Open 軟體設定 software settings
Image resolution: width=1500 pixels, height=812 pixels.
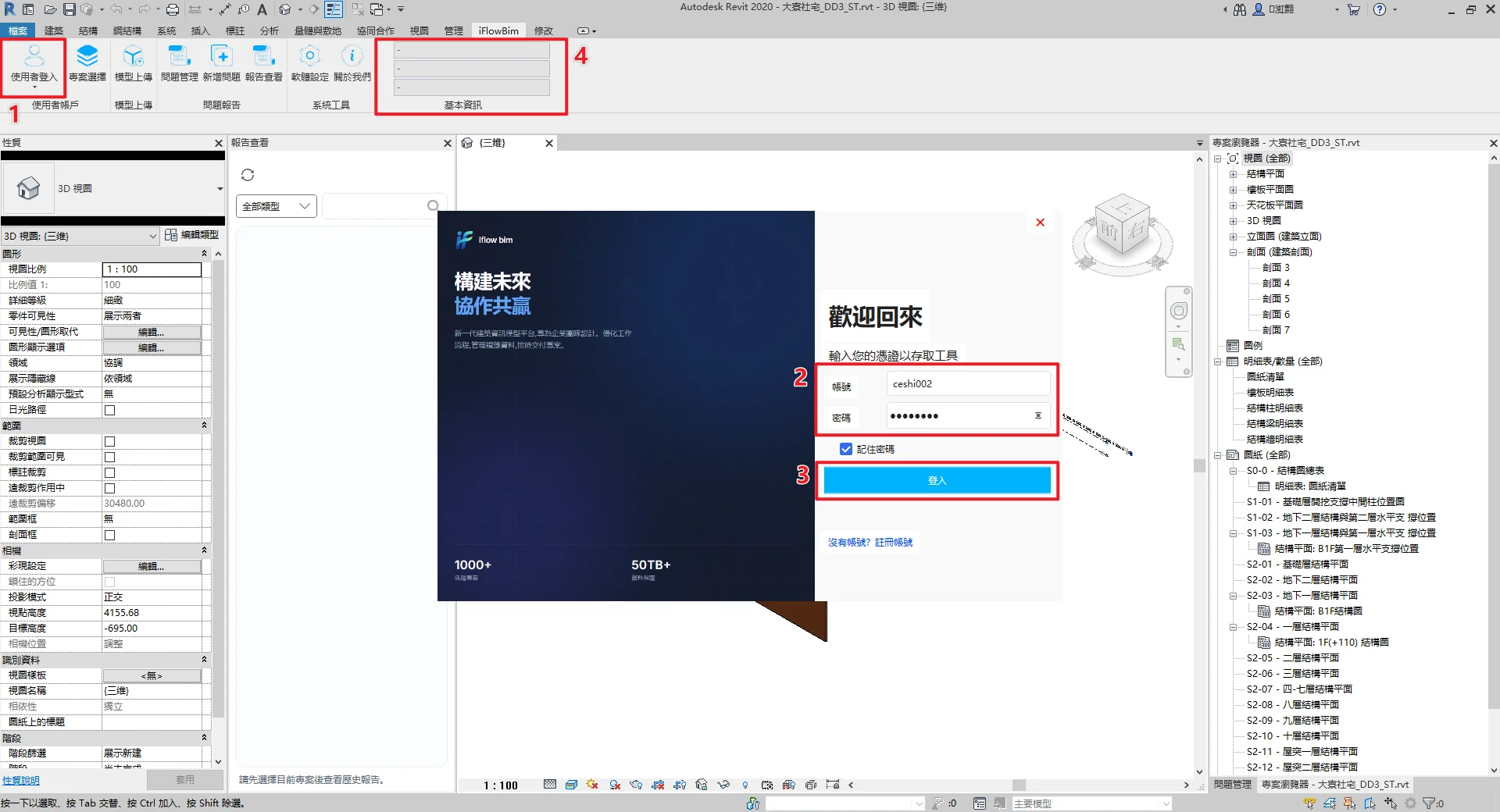pyautogui.click(x=310, y=64)
